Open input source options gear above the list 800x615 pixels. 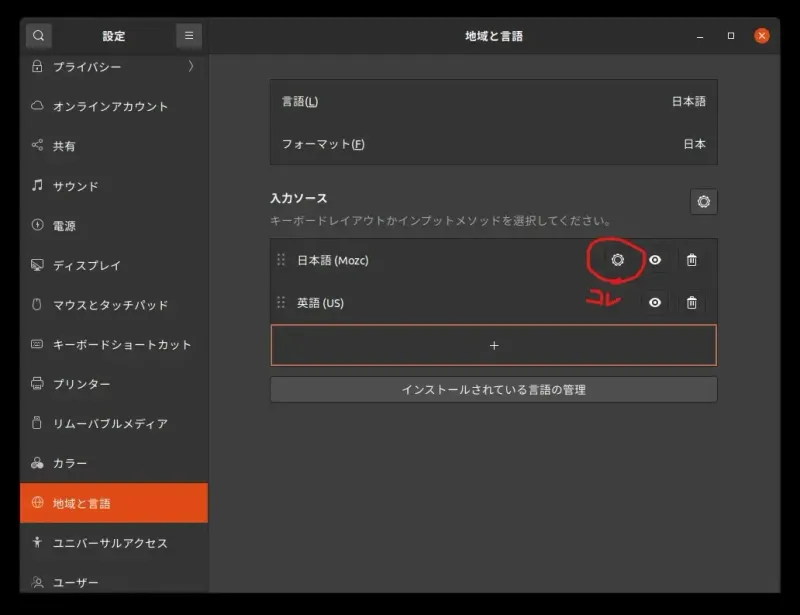[x=704, y=202]
